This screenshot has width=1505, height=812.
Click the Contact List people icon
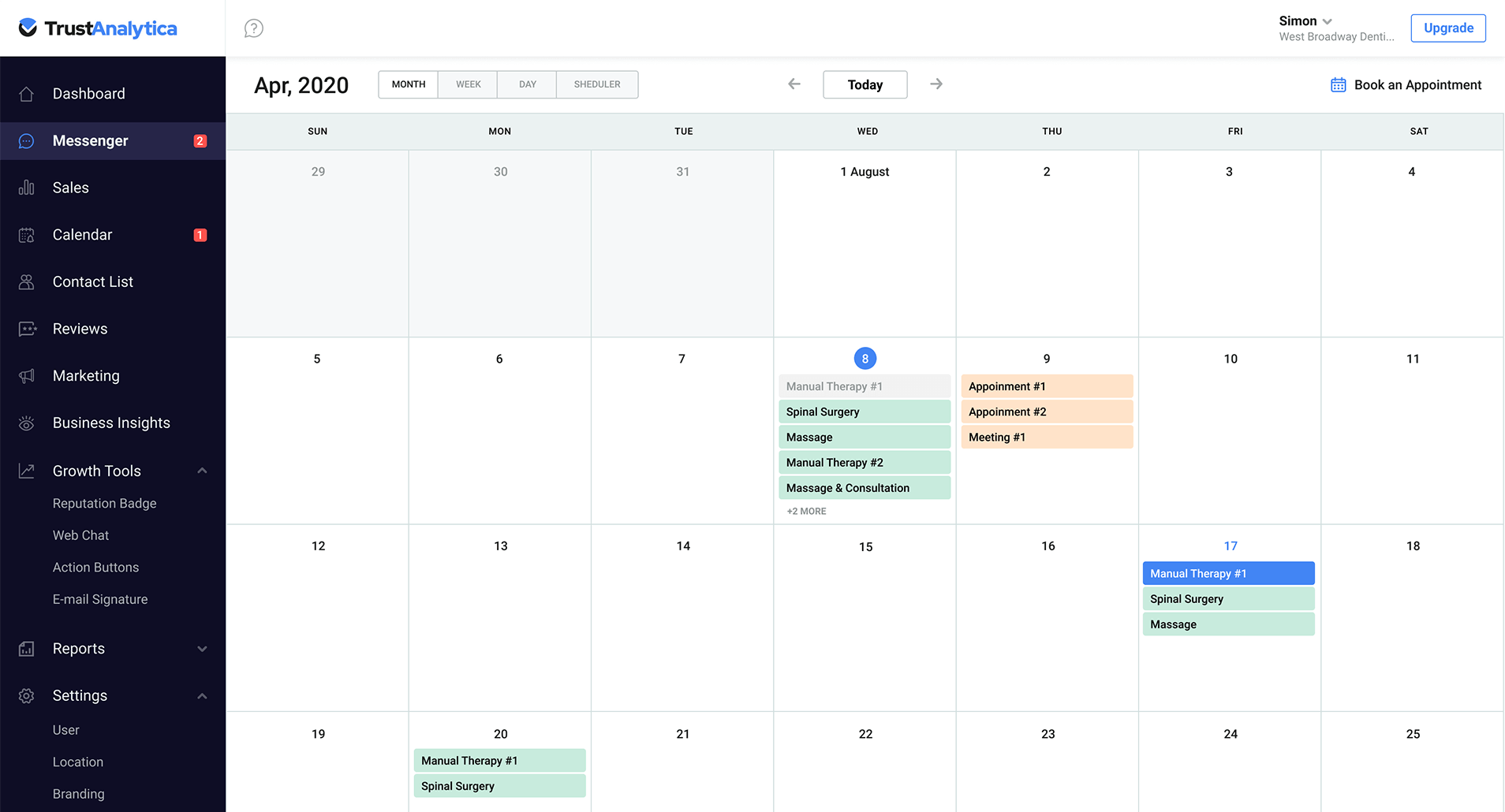(27, 282)
